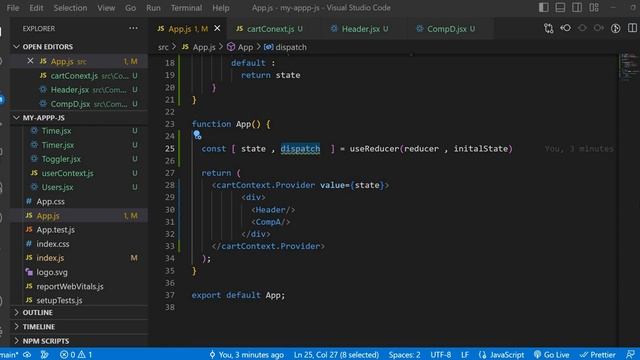Toggle secondary side bar layout icon
Screen dimensions: 640x360
577,7
